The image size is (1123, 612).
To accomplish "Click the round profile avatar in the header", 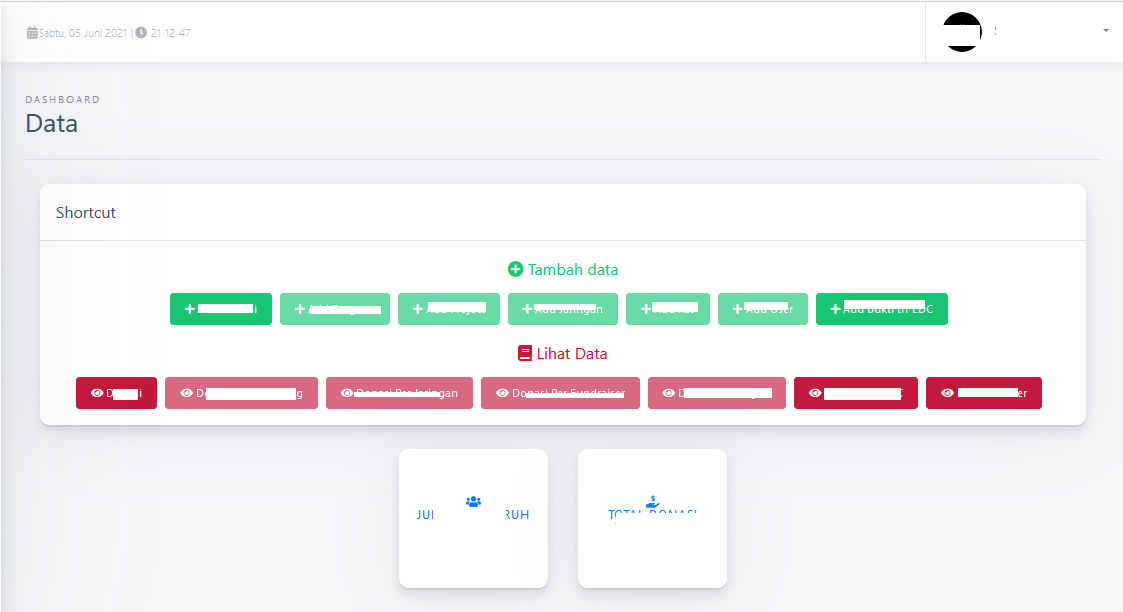I will click(x=962, y=32).
